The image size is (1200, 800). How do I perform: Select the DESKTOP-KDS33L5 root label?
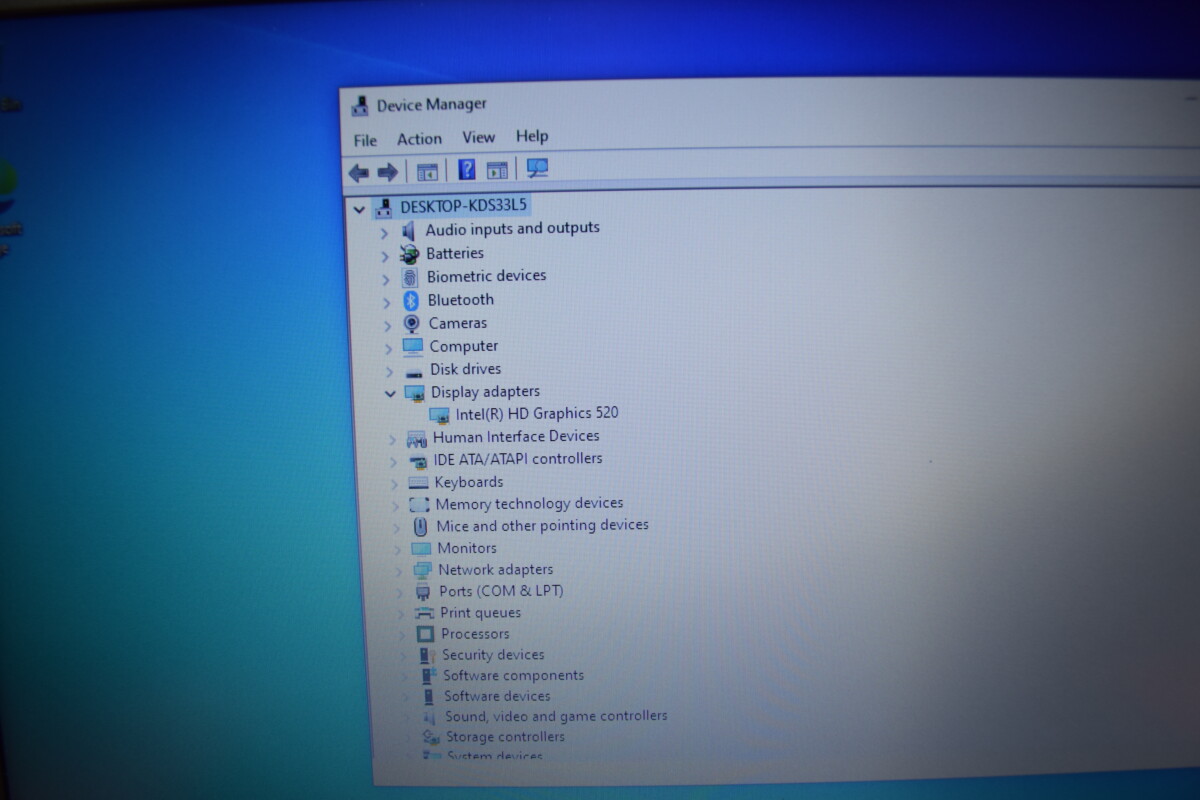tap(464, 206)
